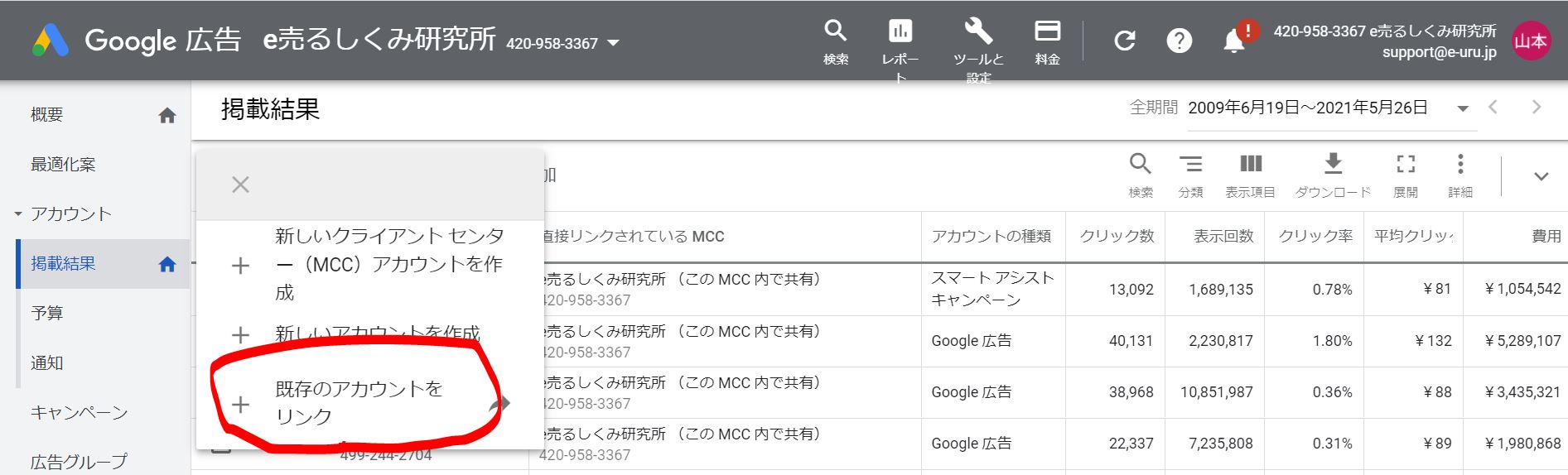This screenshot has height=475, width=1568.
Task: Open the 料金 billing card icon
Action: coord(1047,41)
